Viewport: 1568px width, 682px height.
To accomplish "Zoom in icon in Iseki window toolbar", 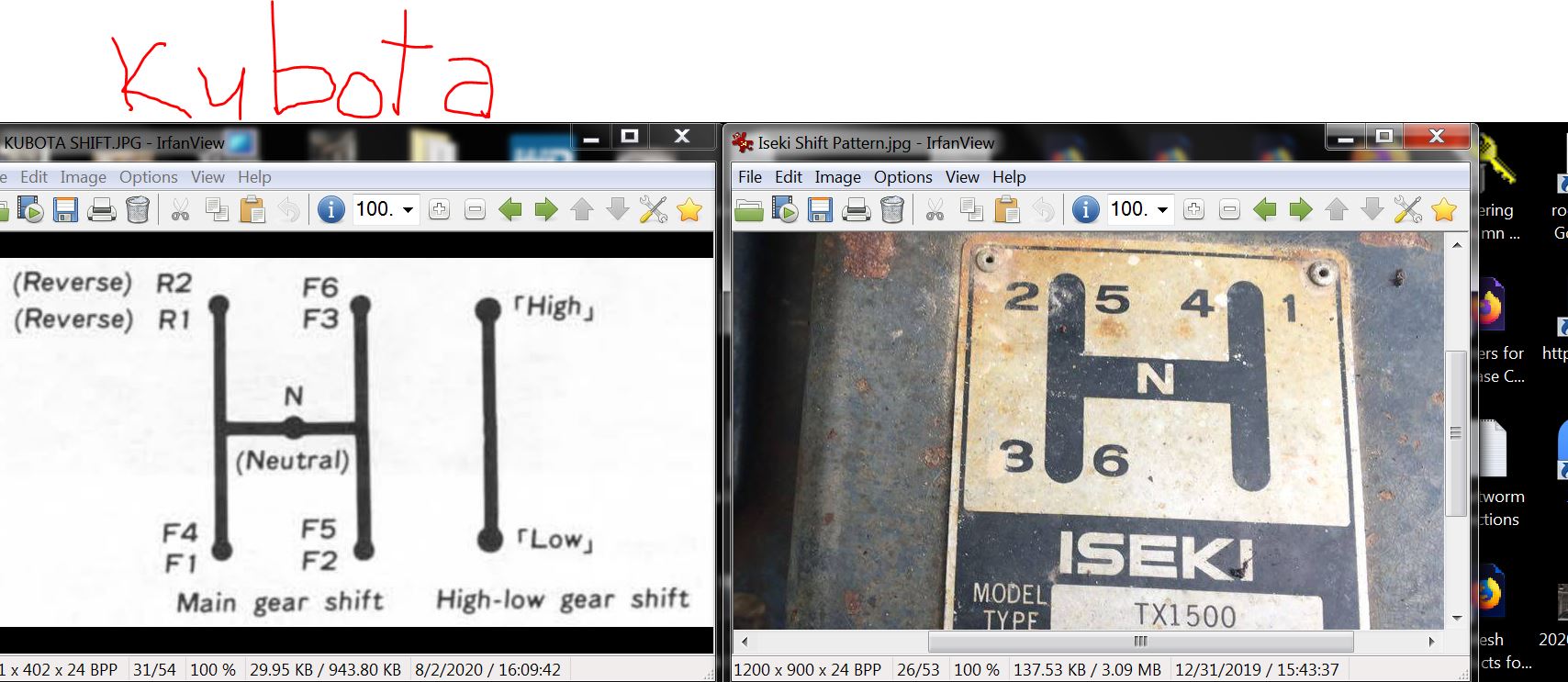I will tap(1193, 210).
